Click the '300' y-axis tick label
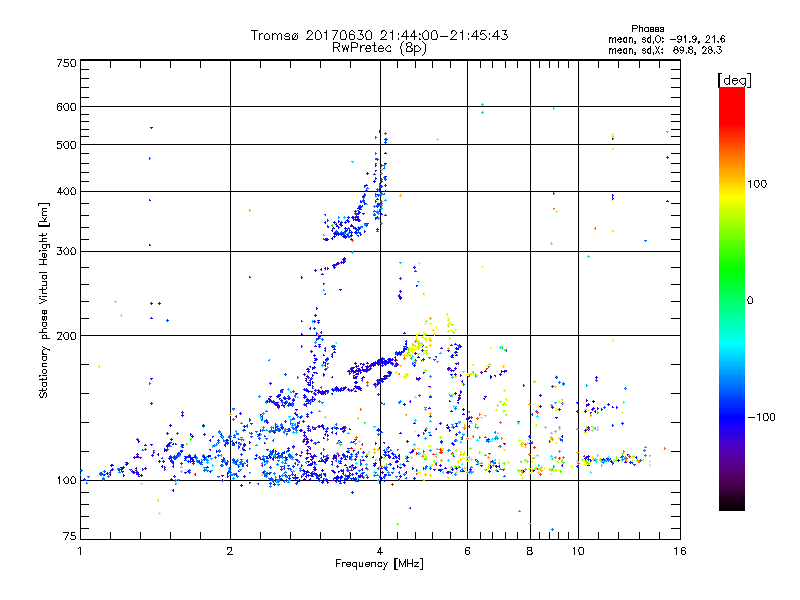 pyautogui.click(x=66, y=252)
